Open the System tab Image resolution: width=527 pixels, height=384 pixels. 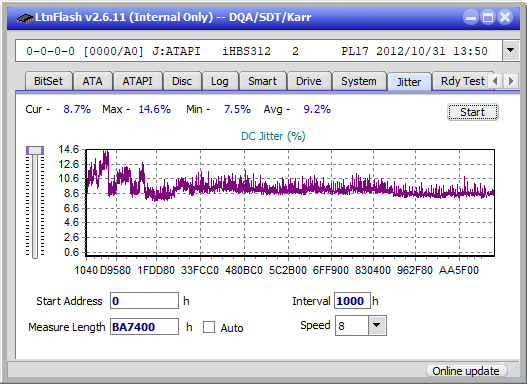359,81
